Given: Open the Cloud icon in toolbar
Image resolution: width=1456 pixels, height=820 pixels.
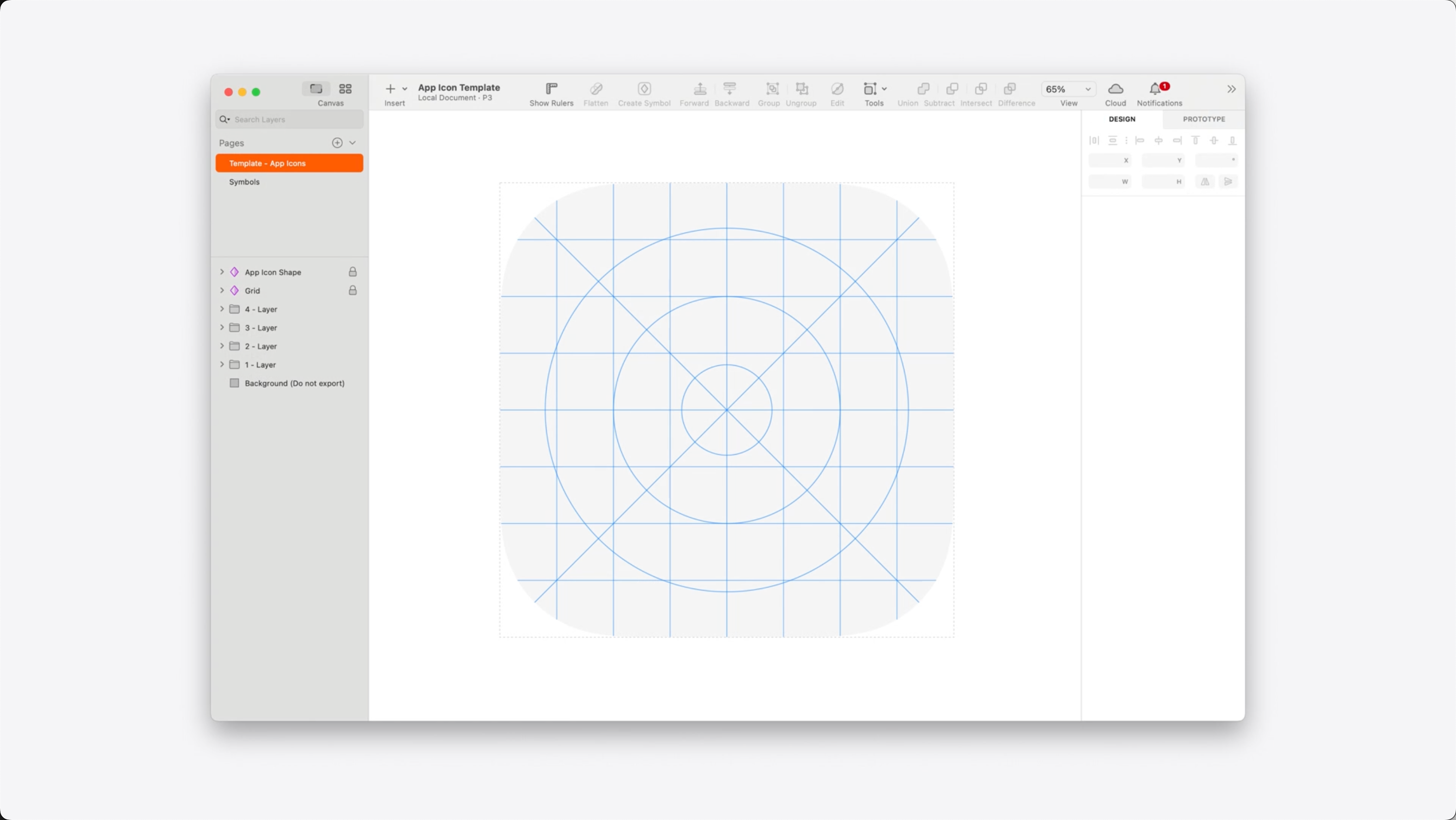Looking at the screenshot, I should coord(1115,89).
